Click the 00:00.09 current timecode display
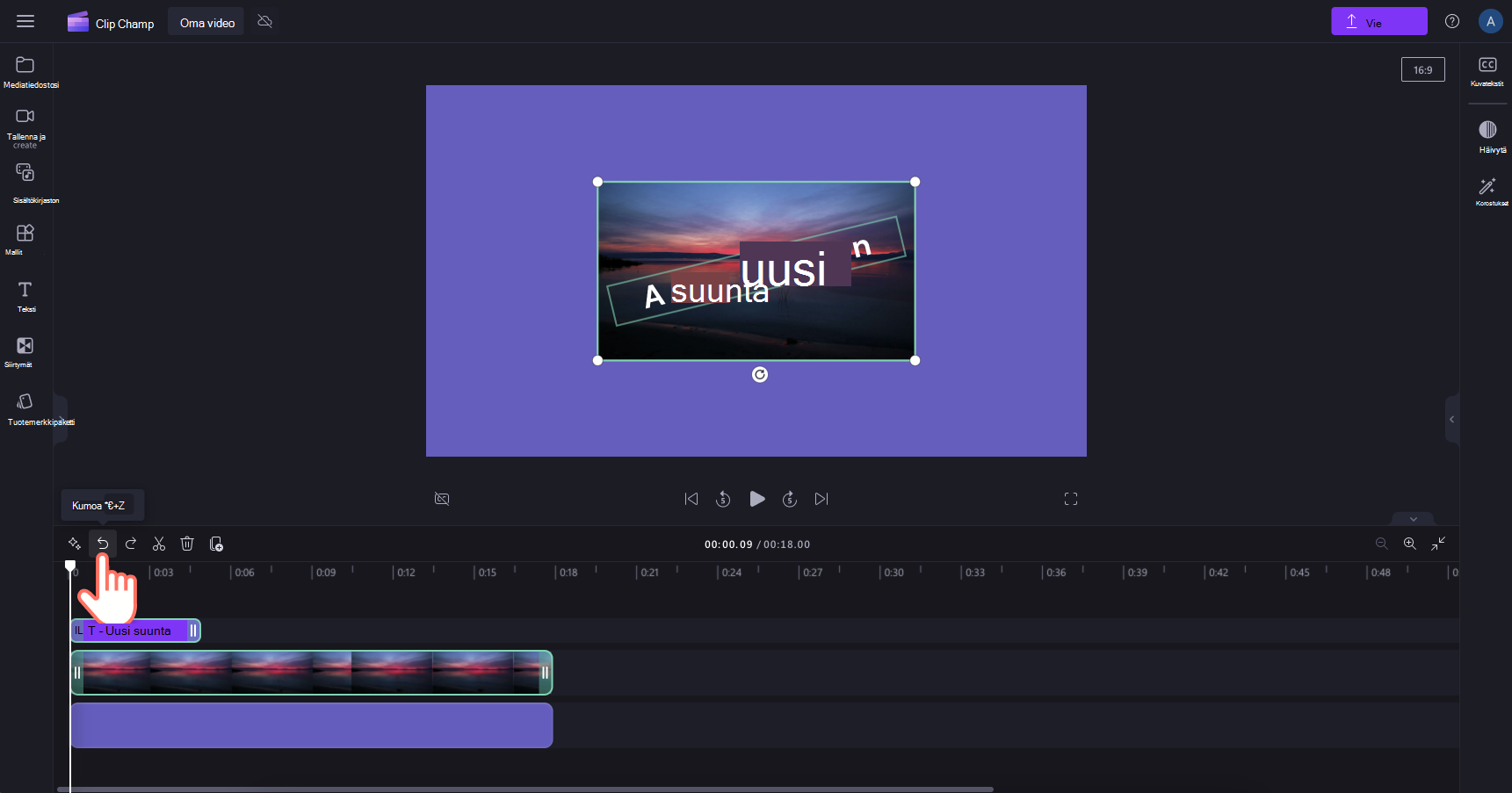The image size is (1512, 793). coord(728,544)
